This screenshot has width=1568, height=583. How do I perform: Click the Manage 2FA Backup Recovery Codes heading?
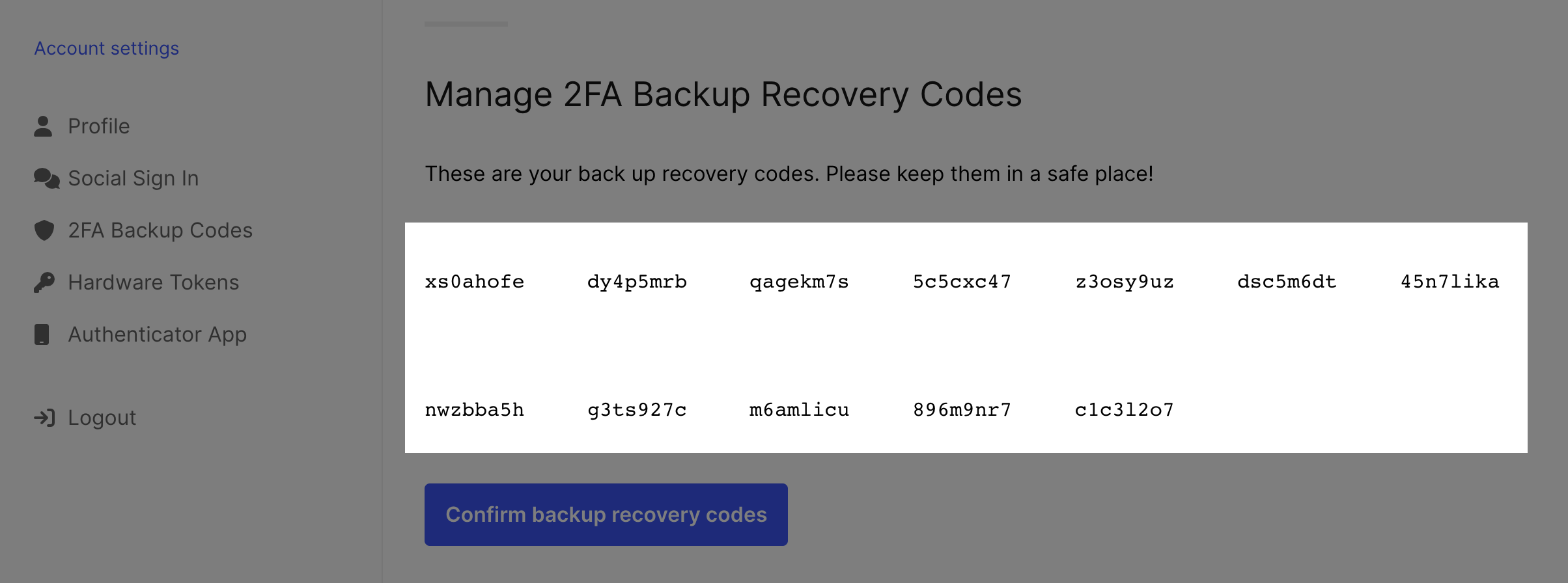coord(723,94)
